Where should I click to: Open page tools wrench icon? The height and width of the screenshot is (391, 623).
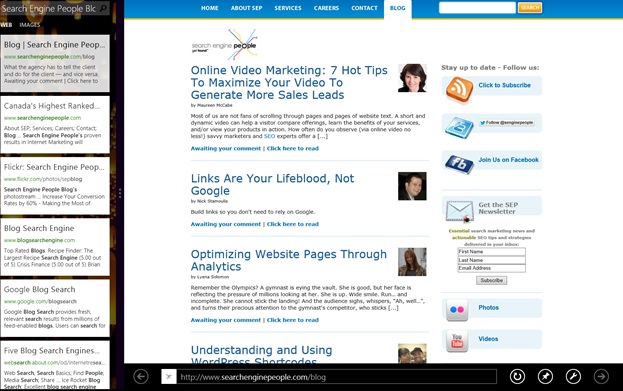click(x=573, y=376)
